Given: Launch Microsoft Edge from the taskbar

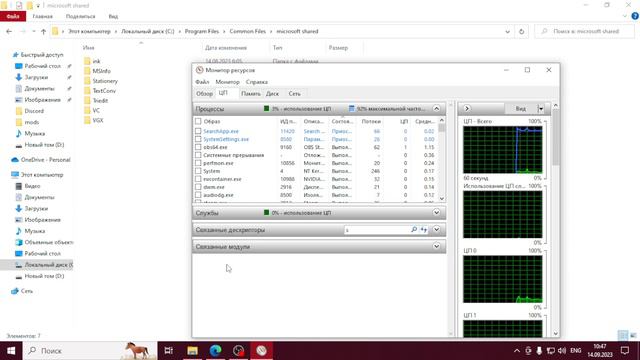Looking at the screenshot, I should [x=216, y=351].
